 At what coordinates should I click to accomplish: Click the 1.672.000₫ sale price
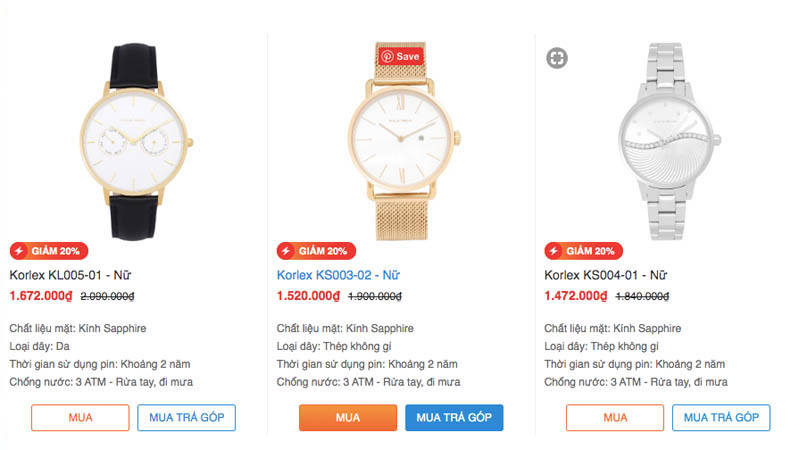tap(41, 296)
